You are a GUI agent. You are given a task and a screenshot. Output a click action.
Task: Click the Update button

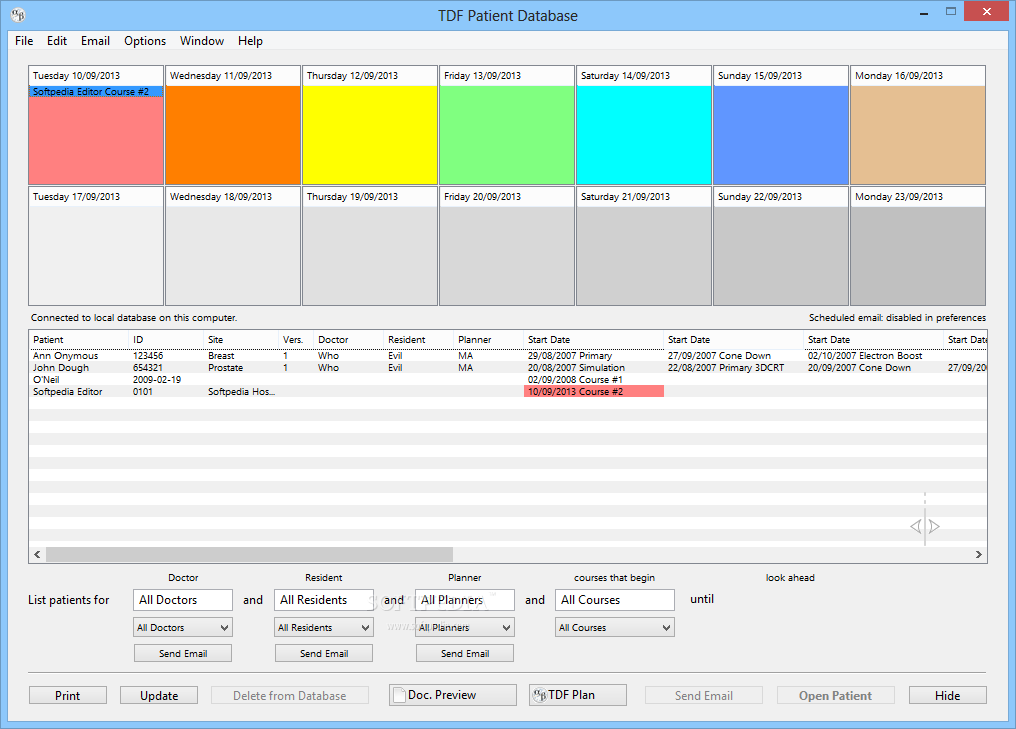point(159,695)
